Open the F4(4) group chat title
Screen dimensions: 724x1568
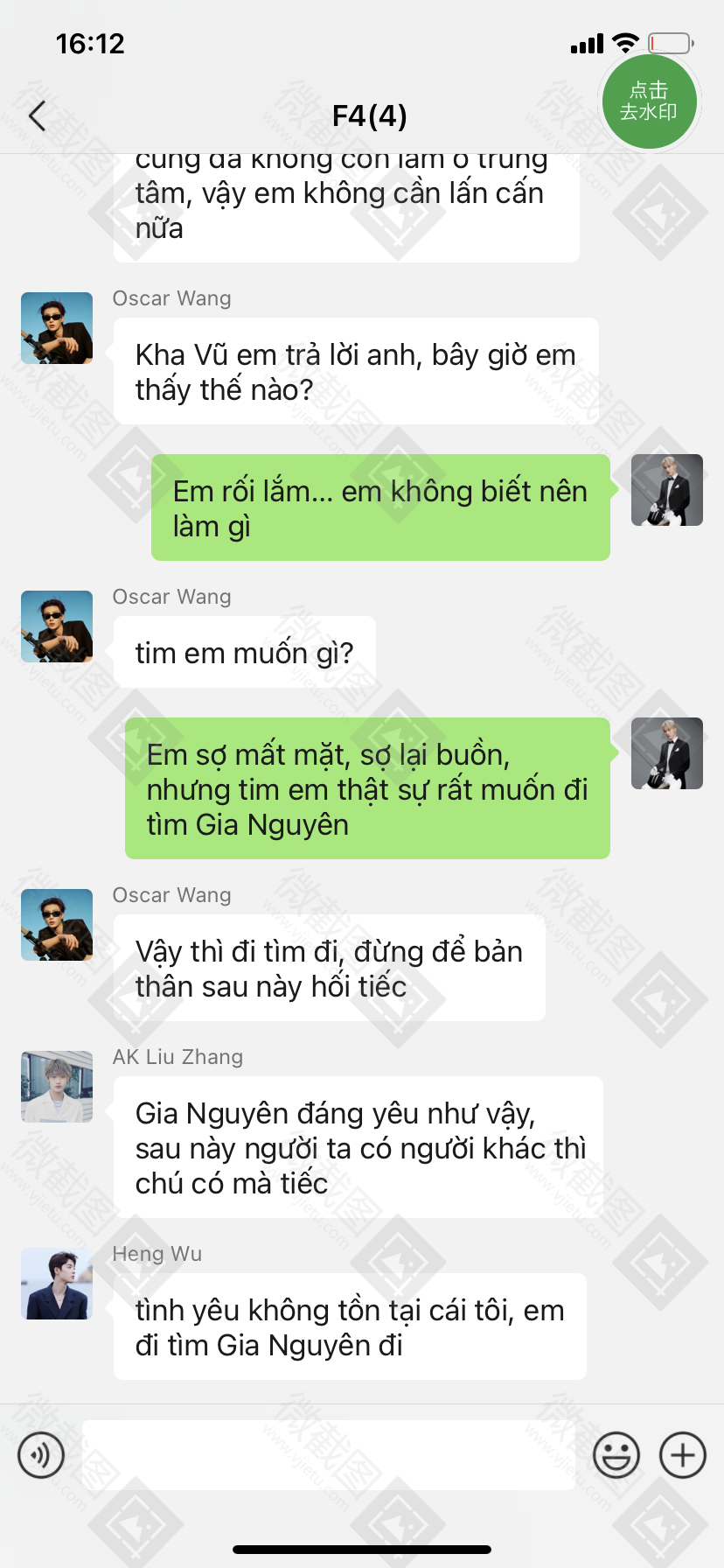tap(369, 115)
